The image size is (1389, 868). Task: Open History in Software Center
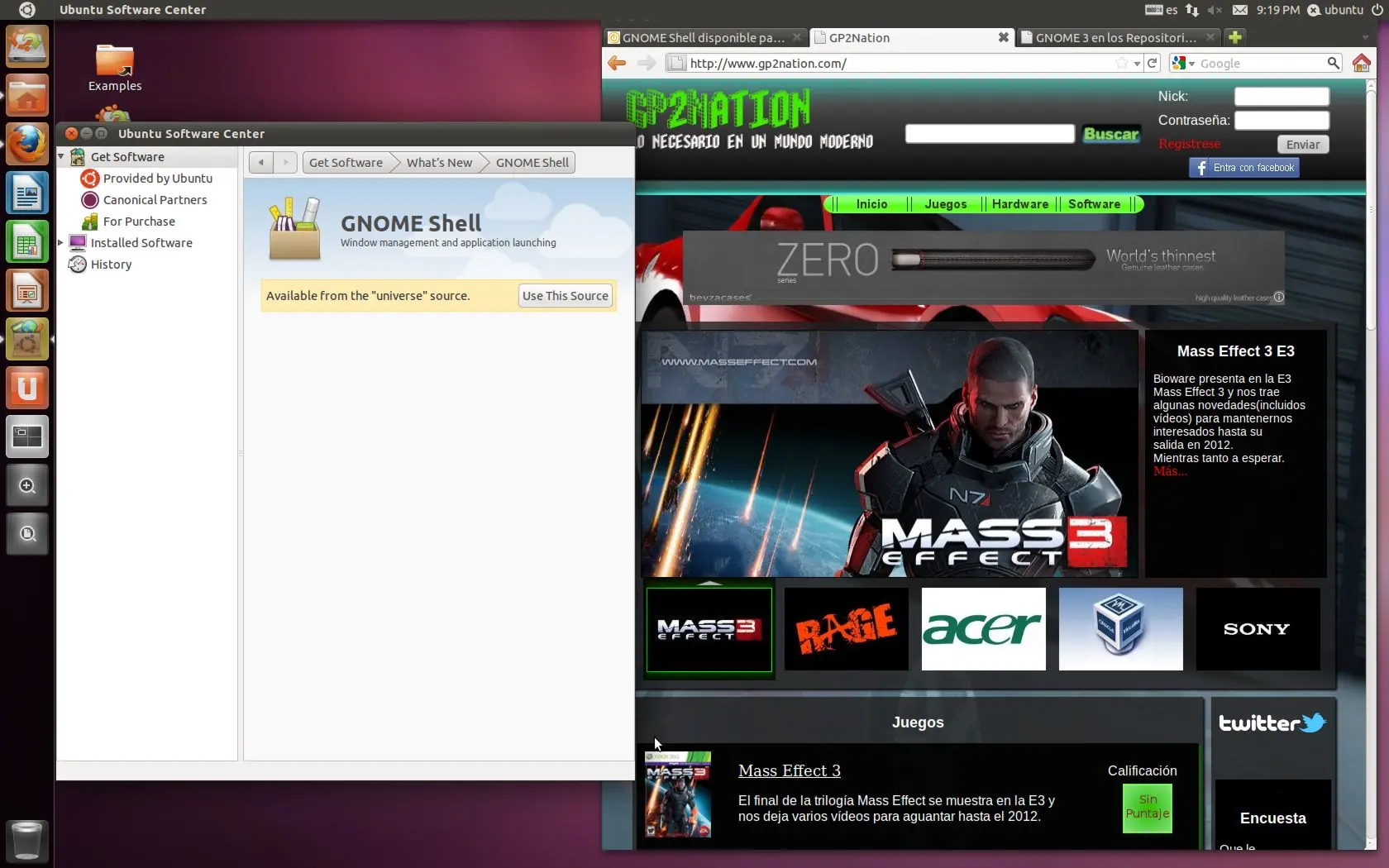click(x=101, y=264)
